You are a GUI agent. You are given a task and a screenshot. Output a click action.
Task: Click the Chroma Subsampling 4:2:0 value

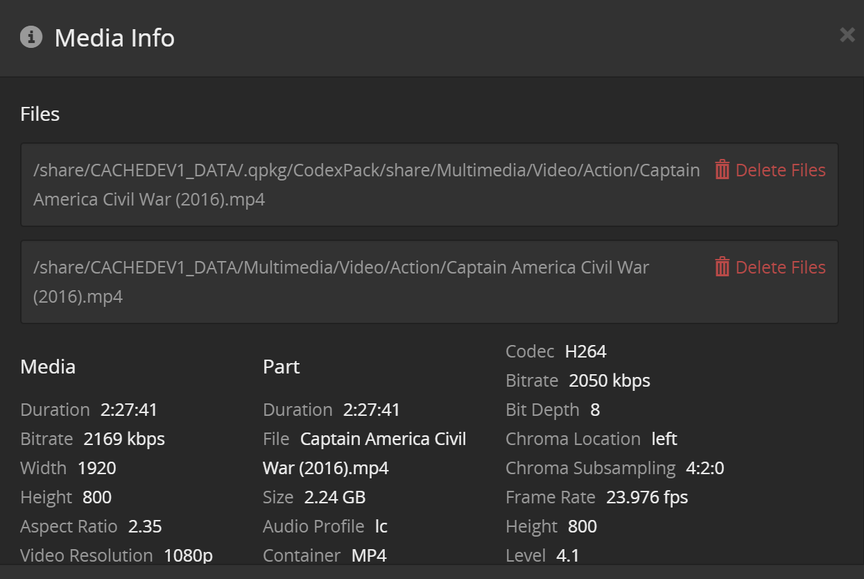point(705,468)
